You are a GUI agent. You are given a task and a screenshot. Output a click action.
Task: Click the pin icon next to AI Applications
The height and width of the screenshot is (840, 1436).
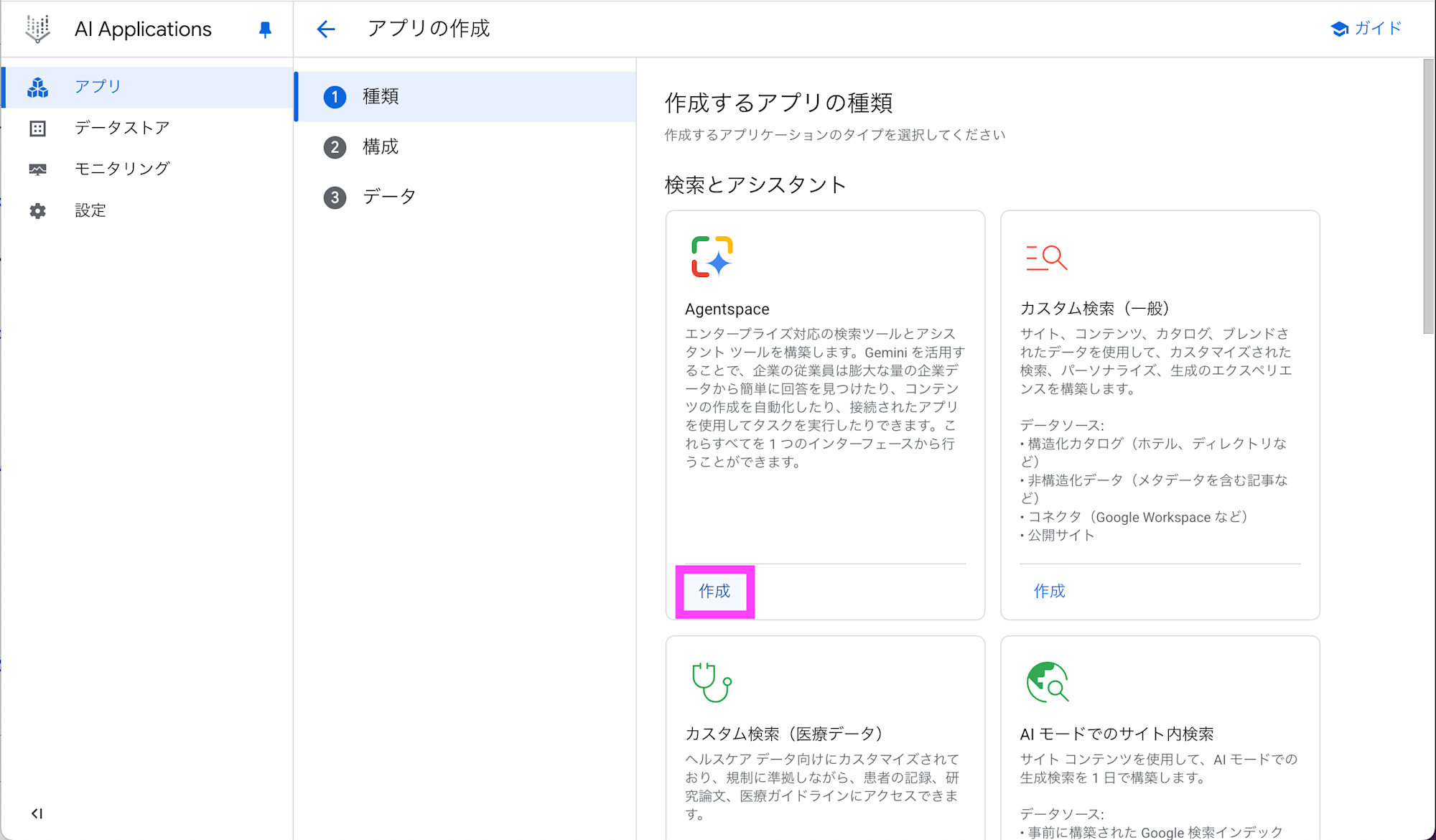[x=265, y=29]
